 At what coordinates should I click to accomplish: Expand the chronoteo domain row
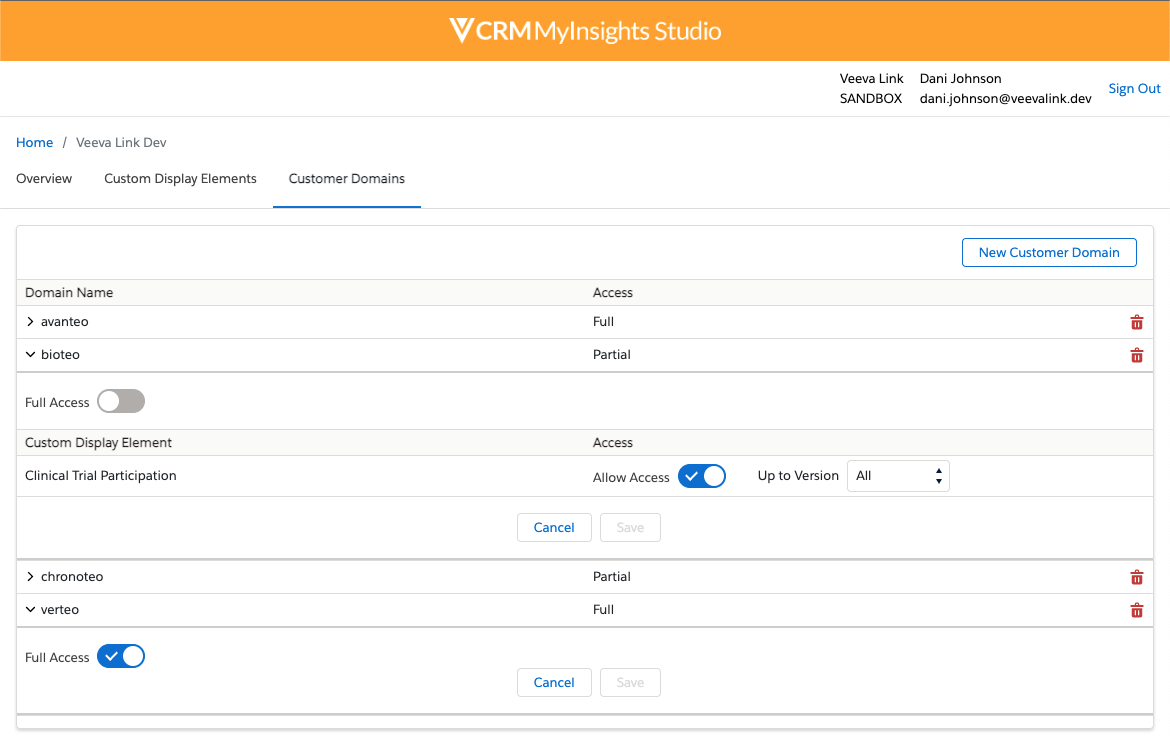(x=31, y=577)
